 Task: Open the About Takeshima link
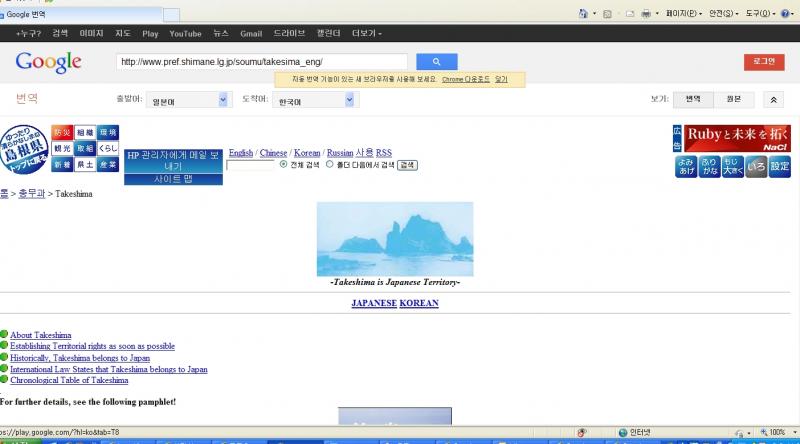[x=41, y=335]
